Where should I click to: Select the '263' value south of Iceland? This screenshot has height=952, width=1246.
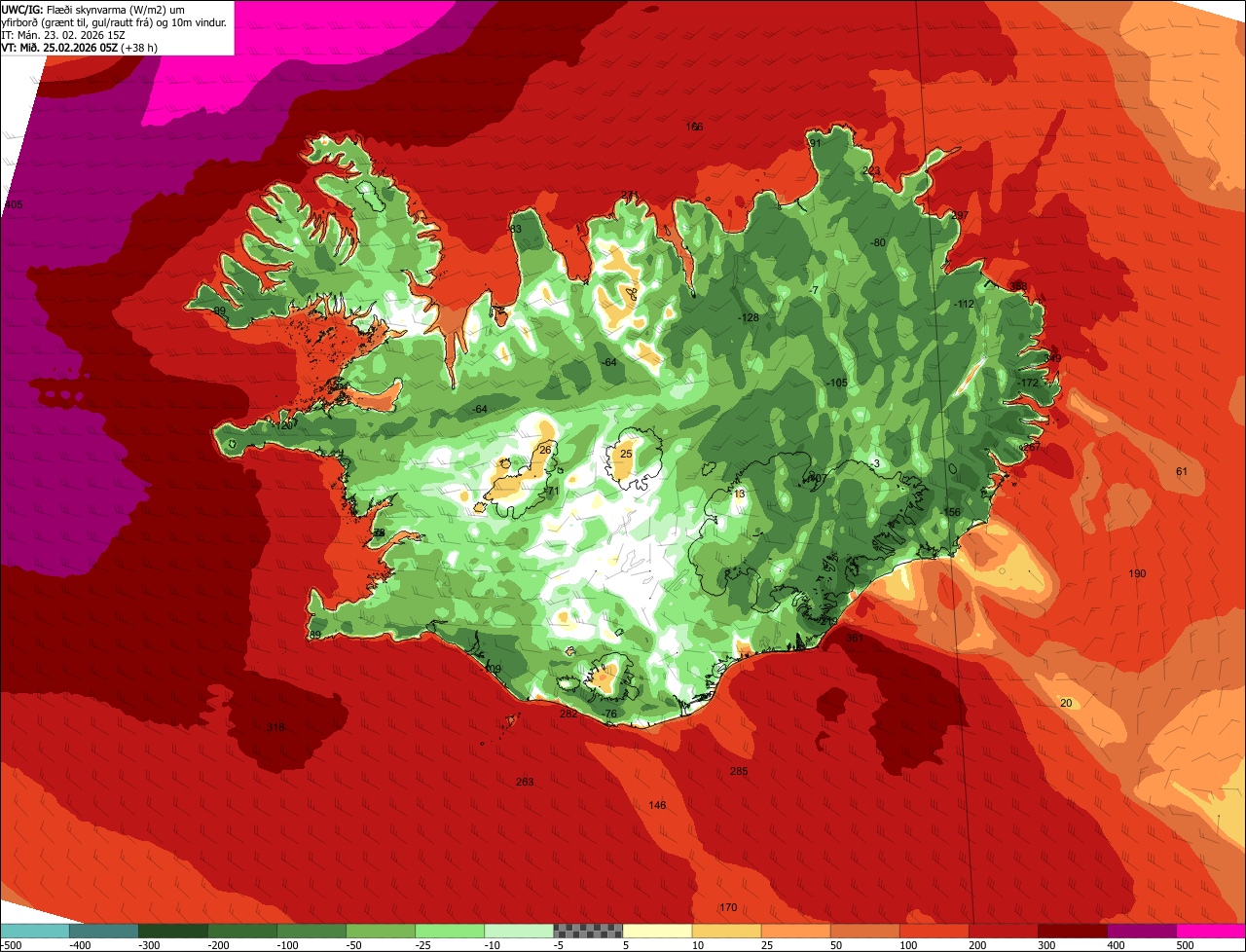tap(525, 782)
